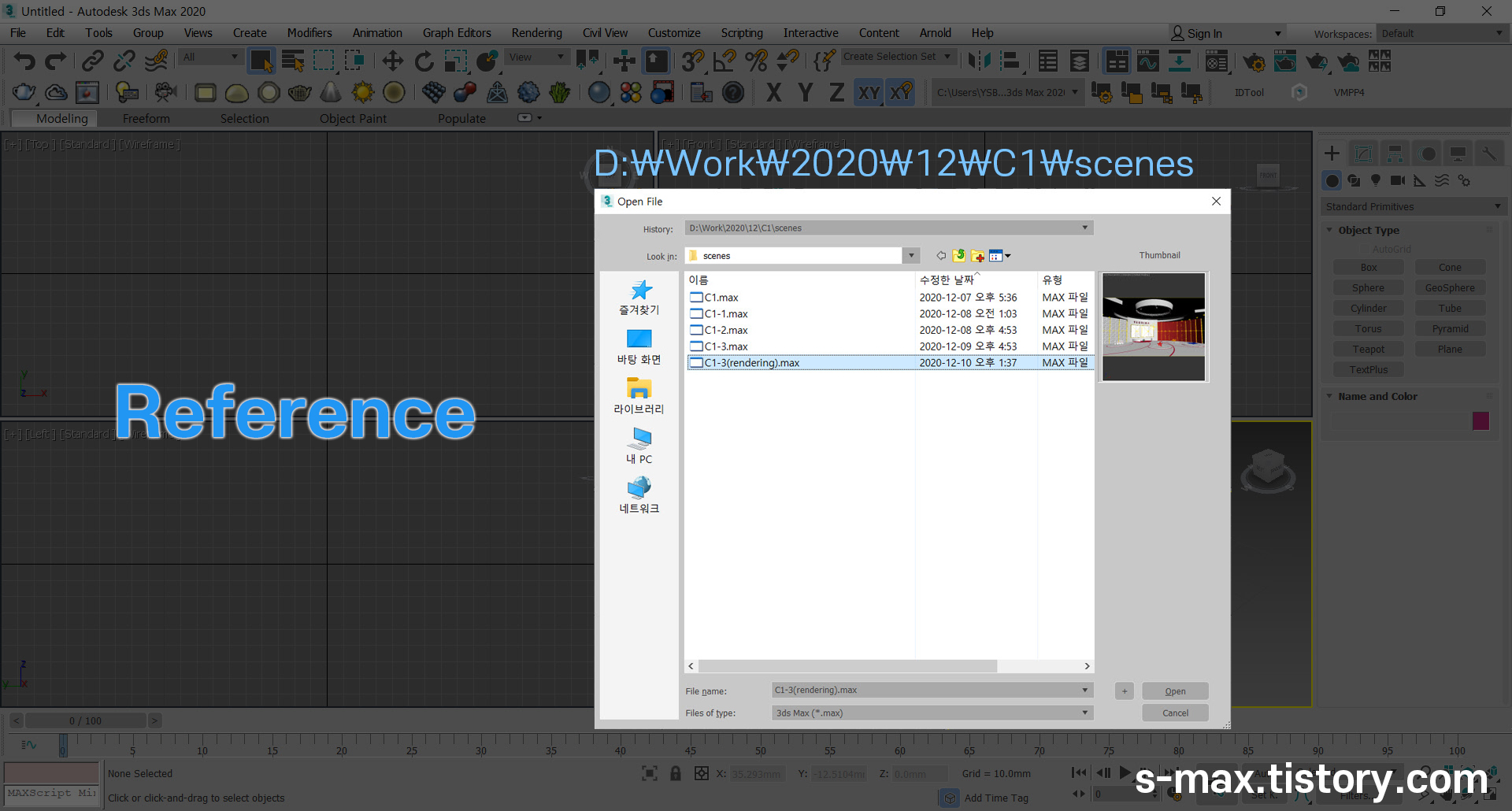
Task: Click the Sphere primitive button
Action: pyautogui.click(x=1368, y=288)
